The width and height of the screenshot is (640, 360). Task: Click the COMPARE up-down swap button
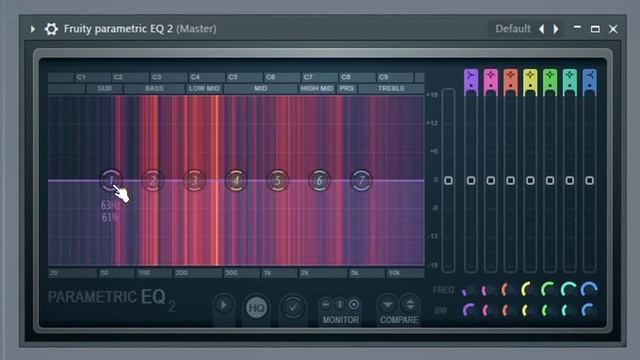(410, 304)
